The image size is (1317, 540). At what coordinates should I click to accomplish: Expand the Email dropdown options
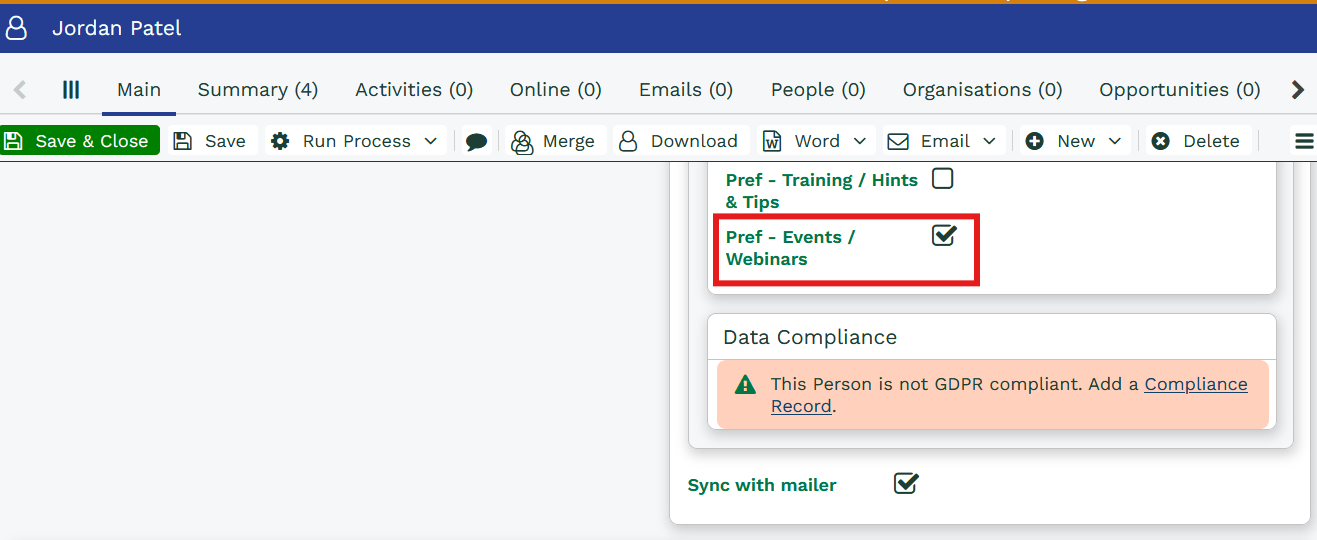click(989, 141)
